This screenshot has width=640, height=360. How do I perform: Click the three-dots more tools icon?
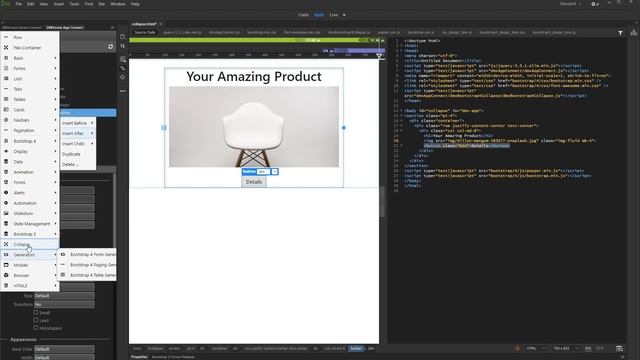click(x=123, y=91)
